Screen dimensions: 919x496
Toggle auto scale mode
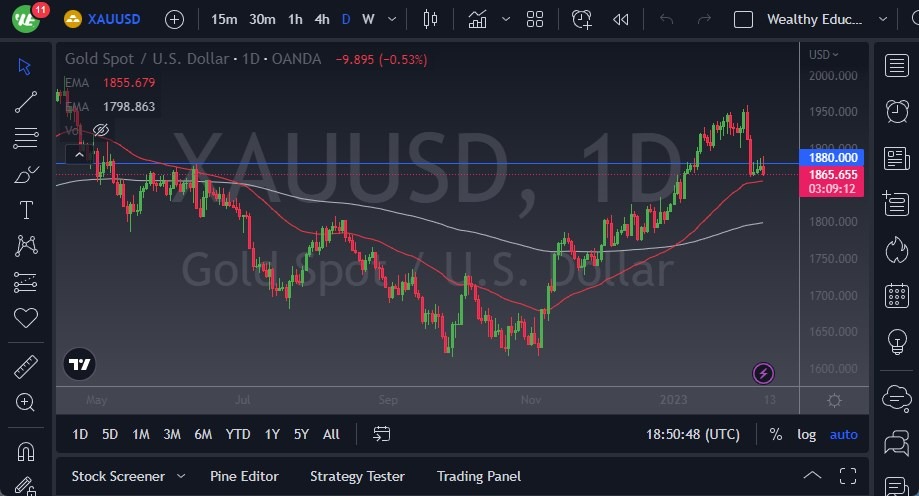tap(843, 434)
